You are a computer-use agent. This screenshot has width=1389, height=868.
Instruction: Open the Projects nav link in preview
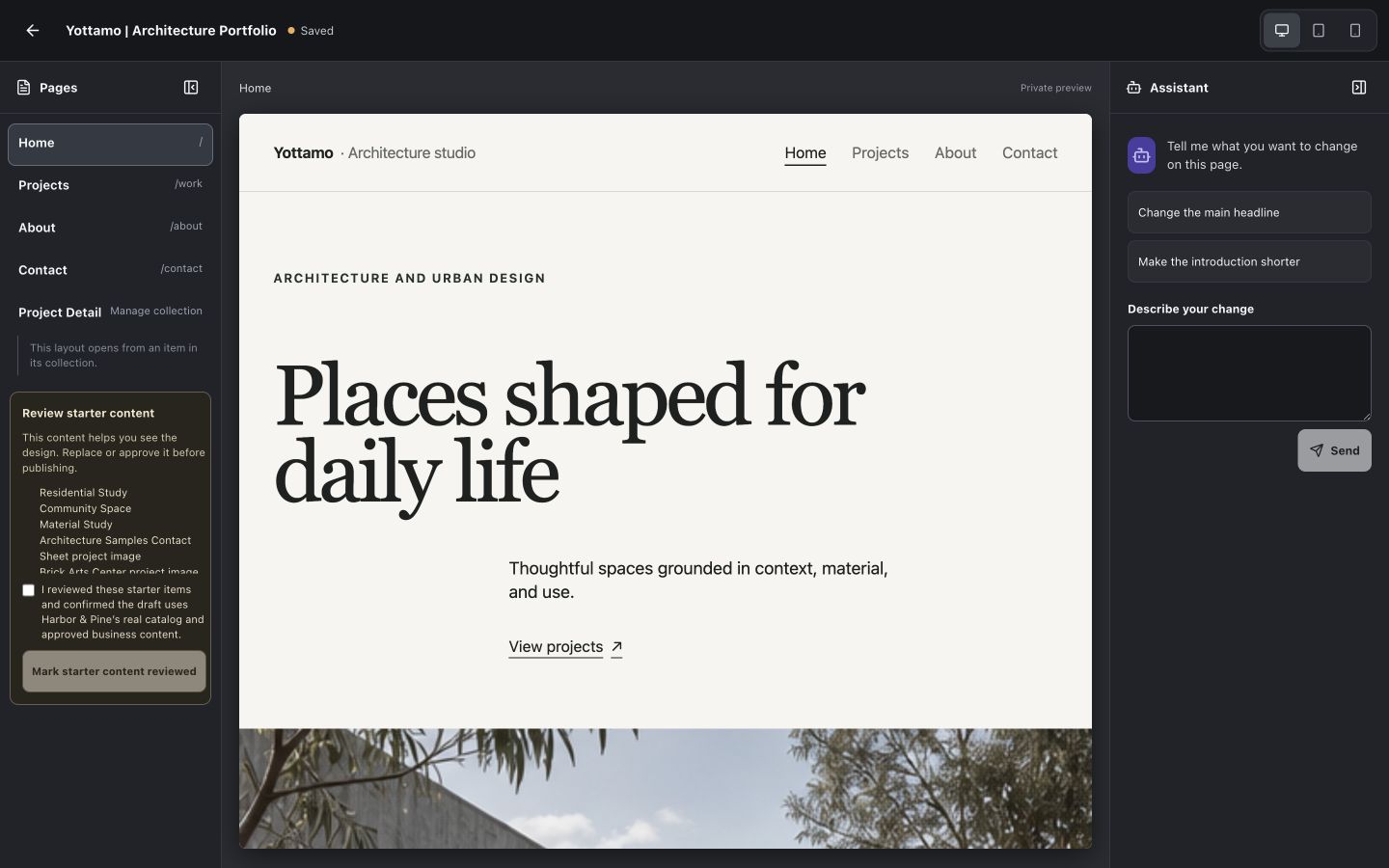tap(880, 153)
